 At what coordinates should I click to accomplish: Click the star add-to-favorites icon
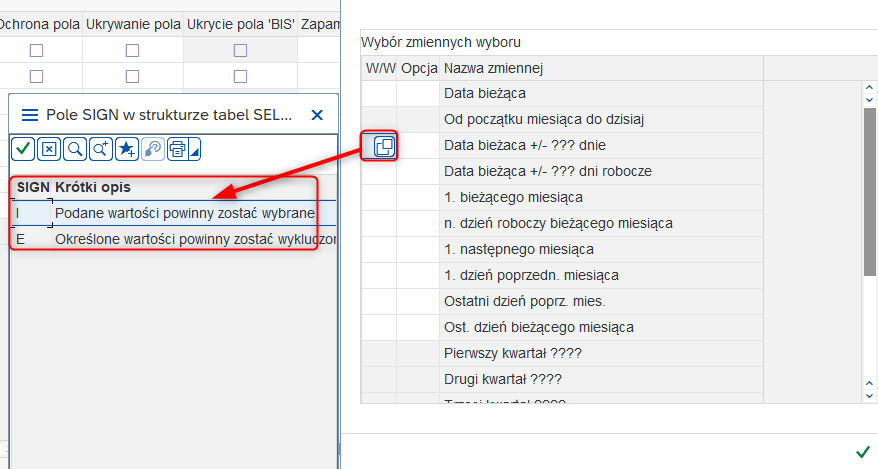click(126, 149)
